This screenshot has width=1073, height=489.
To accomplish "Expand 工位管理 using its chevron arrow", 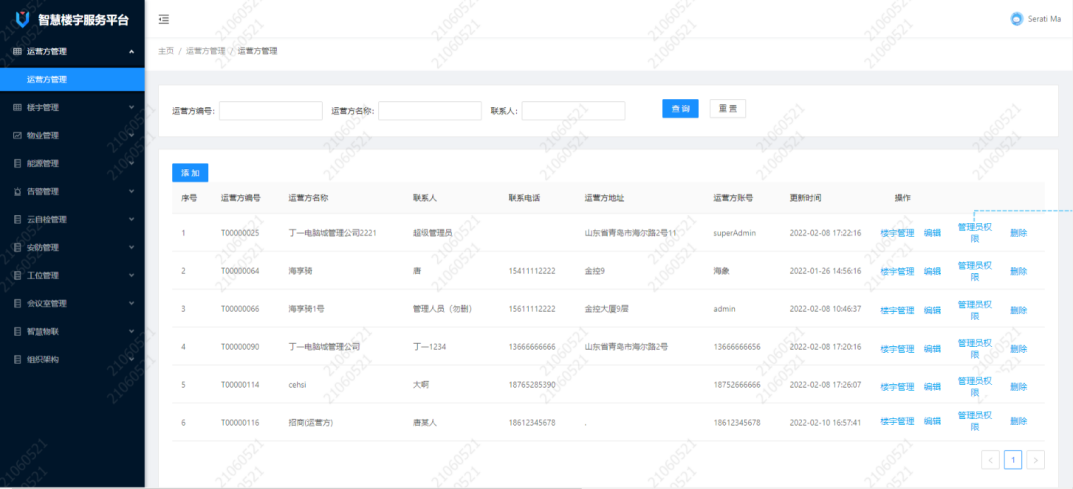I will [131, 275].
